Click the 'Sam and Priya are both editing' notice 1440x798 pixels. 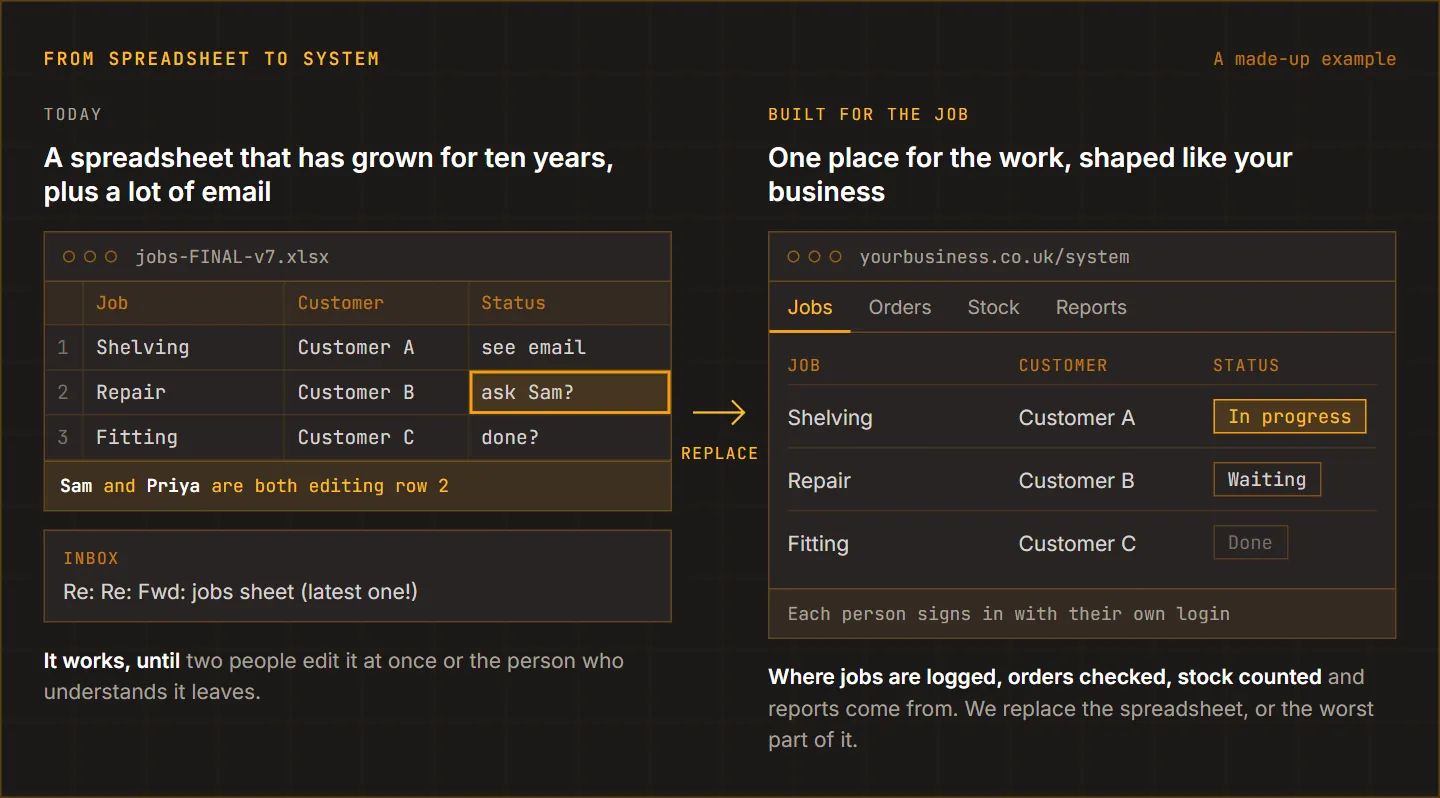tap(358, 486)
